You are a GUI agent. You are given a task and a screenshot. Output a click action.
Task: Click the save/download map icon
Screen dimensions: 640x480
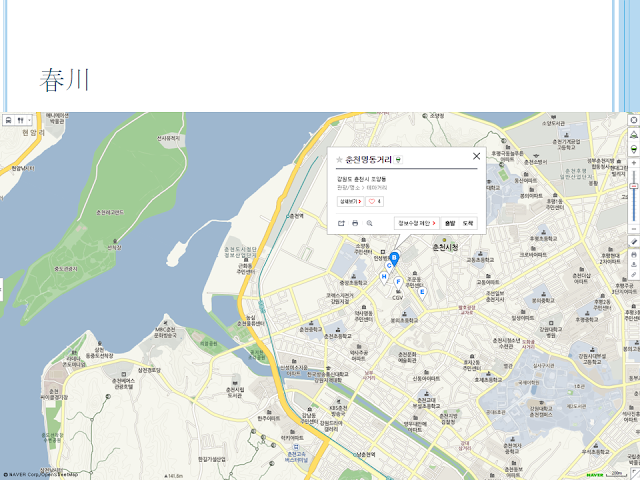point(633,264)
